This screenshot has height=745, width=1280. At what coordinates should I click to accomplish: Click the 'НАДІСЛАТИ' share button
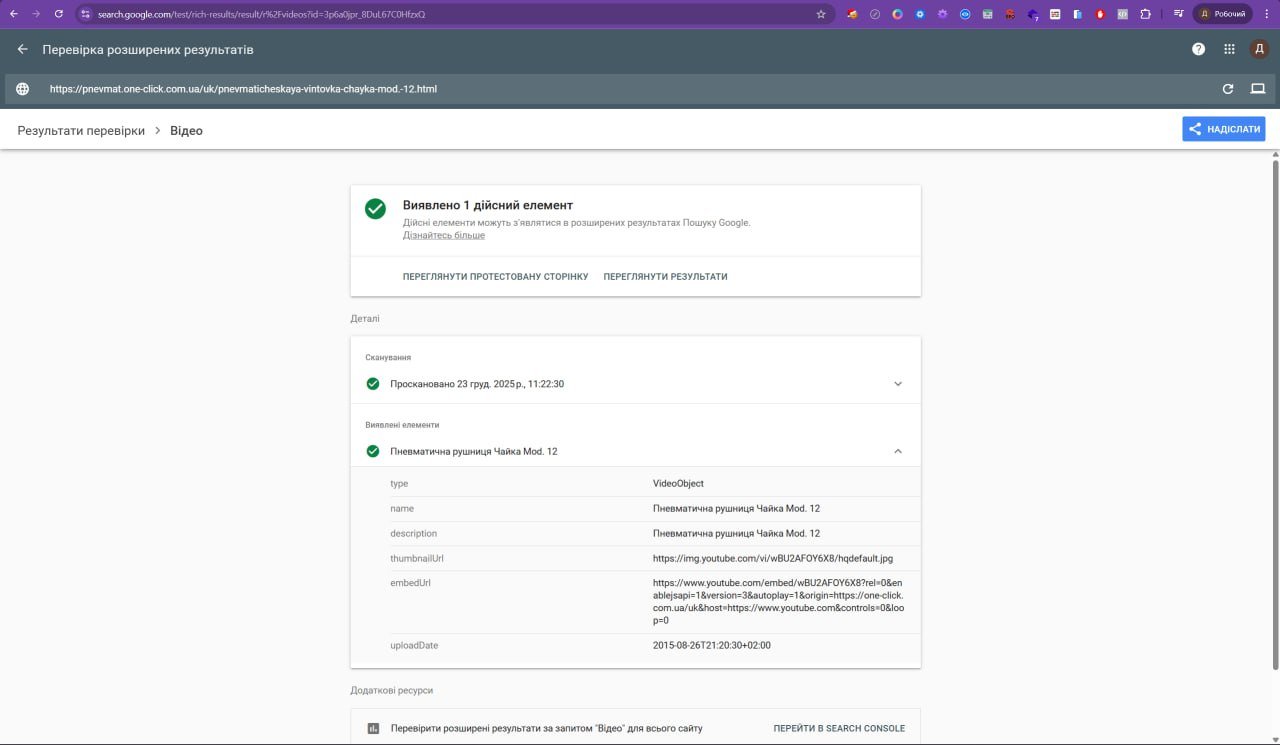pyautogui.click(x=1223, y=129)
